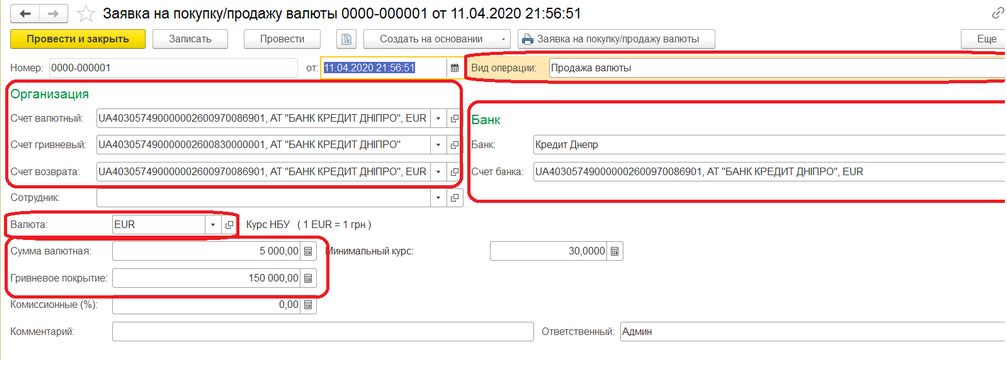Open the Создать на основании menu
Viewport: 1007px width, 378px height.
437,39
